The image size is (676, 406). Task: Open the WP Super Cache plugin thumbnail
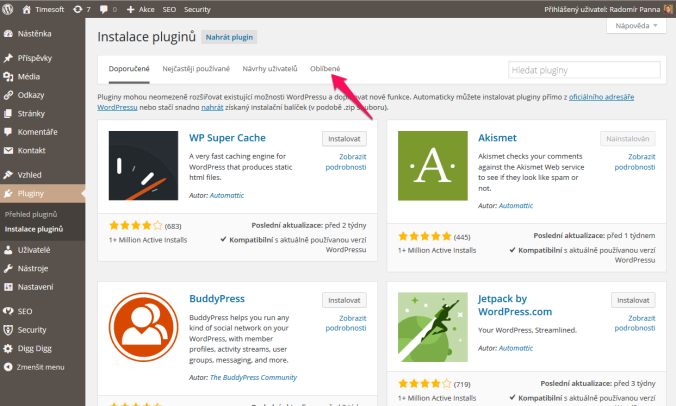(x=143, y=166)
